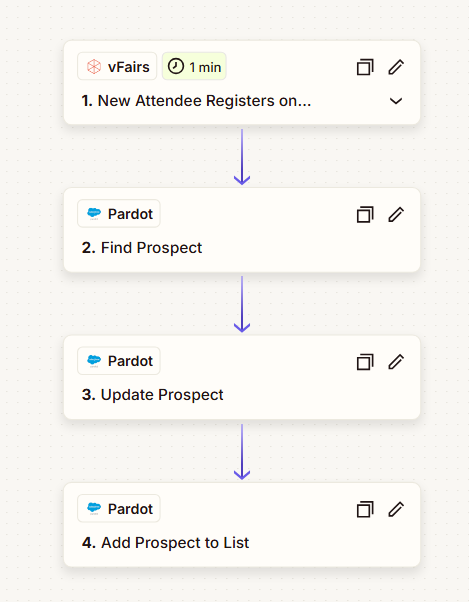Edit the New Attendee Registers step
The width and height of the screenshot is (469, 602).
click(396, 67)
